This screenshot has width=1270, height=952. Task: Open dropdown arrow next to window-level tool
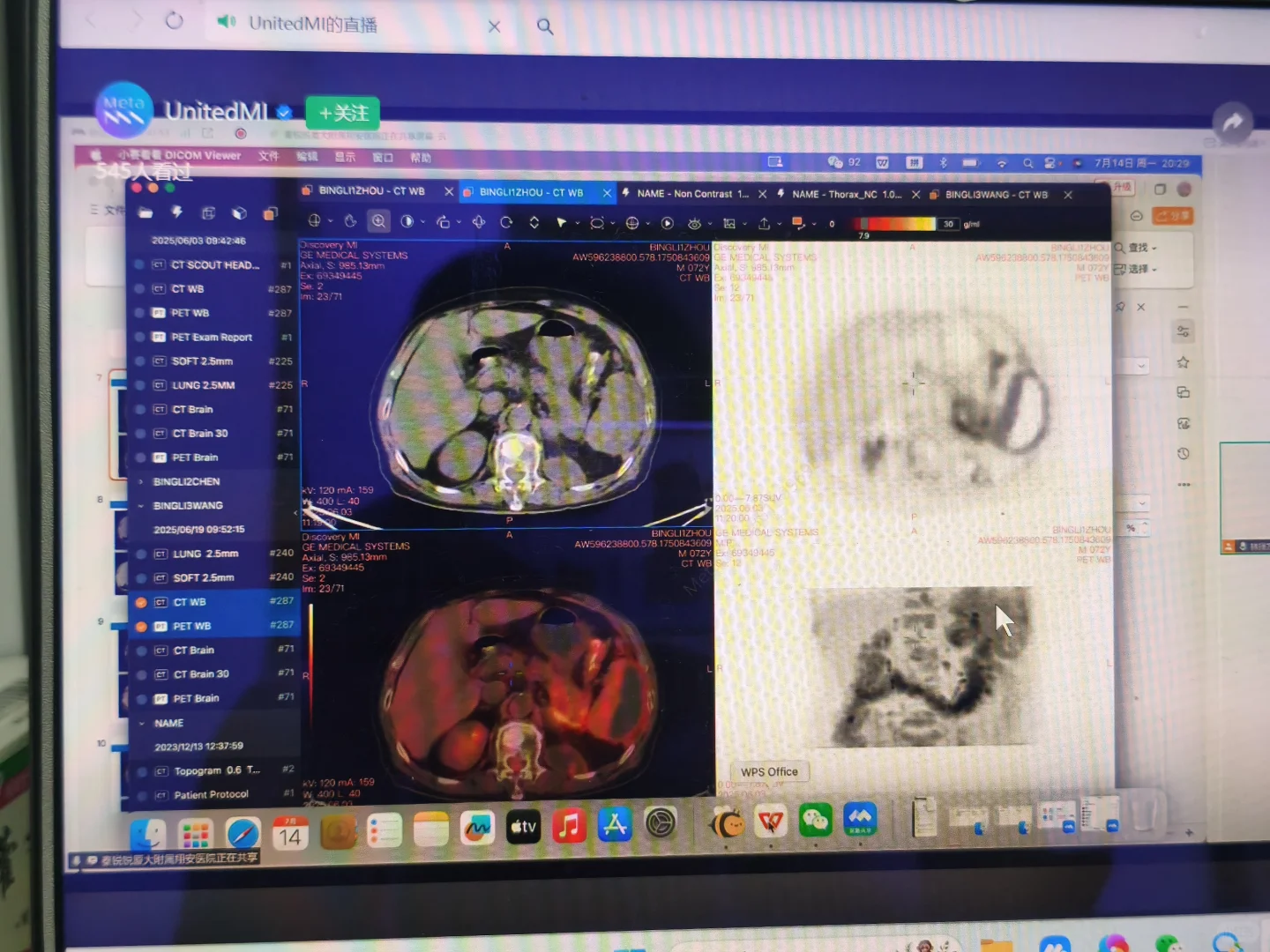330,221
